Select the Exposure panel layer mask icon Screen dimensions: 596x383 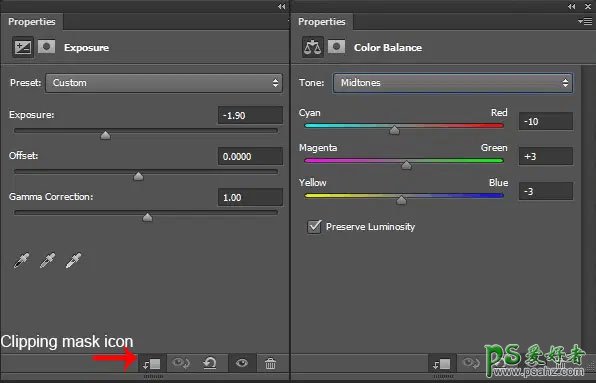46,47
